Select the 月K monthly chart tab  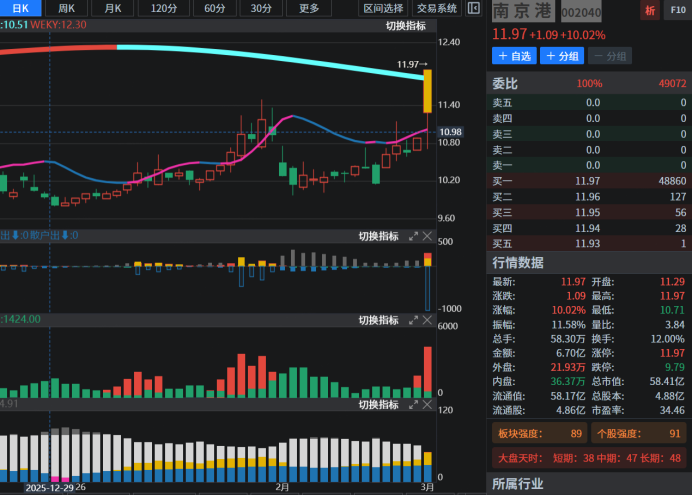point(113,9)
